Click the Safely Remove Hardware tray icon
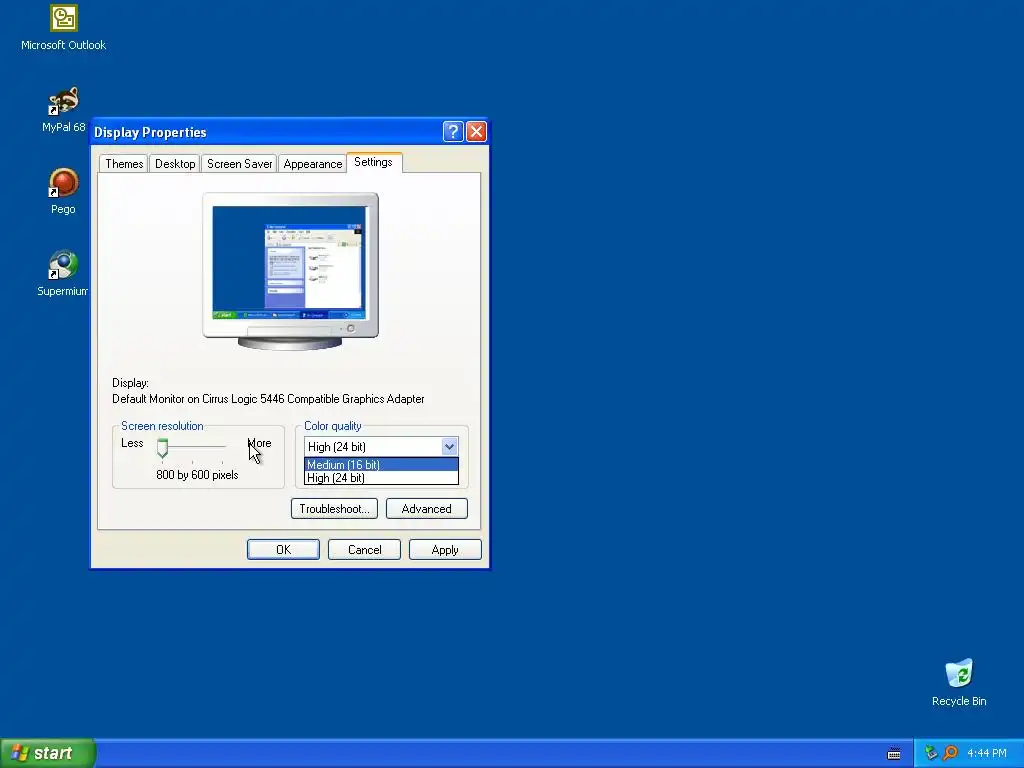1024x768 pixels. coord(931,753)
